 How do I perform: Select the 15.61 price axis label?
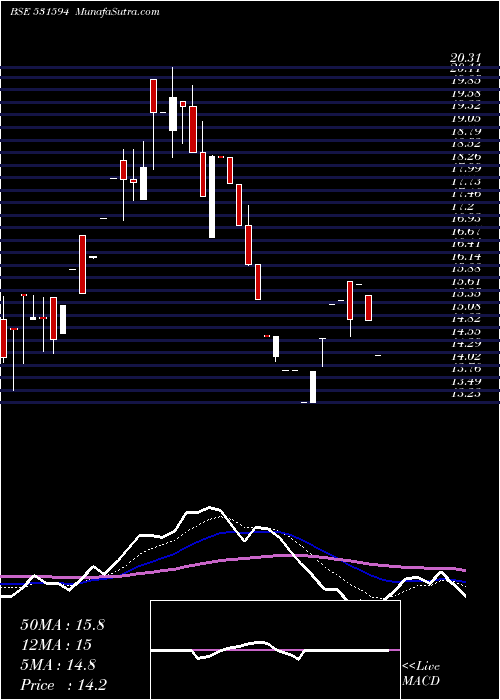pyautogui.click(x=466, y=282)
